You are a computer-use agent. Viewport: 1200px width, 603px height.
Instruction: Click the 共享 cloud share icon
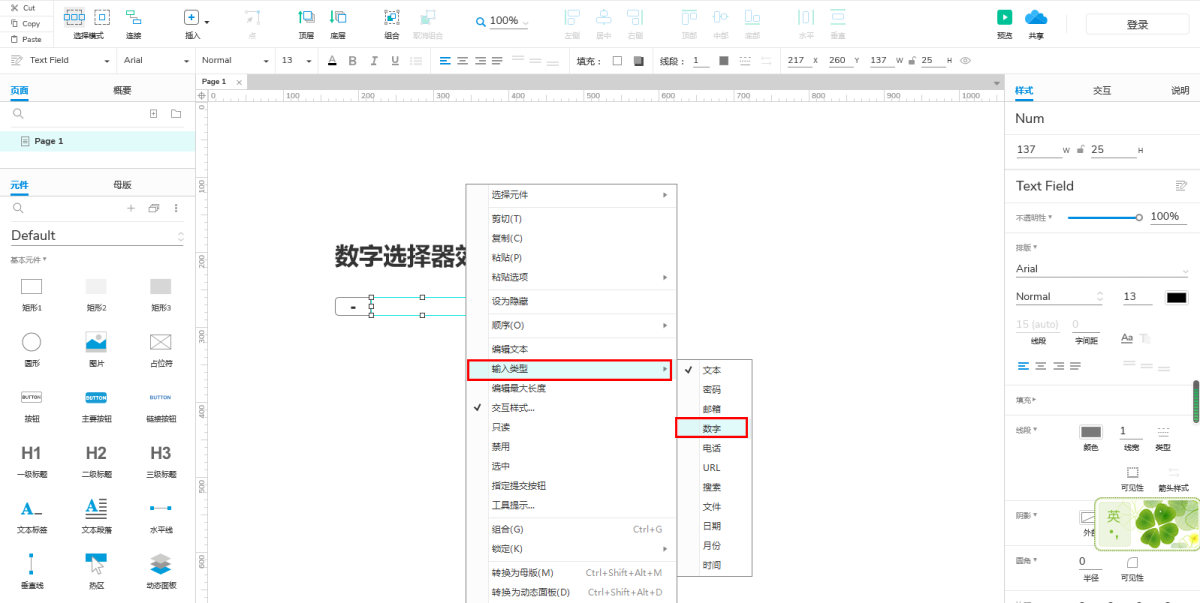click(1036, 18)
